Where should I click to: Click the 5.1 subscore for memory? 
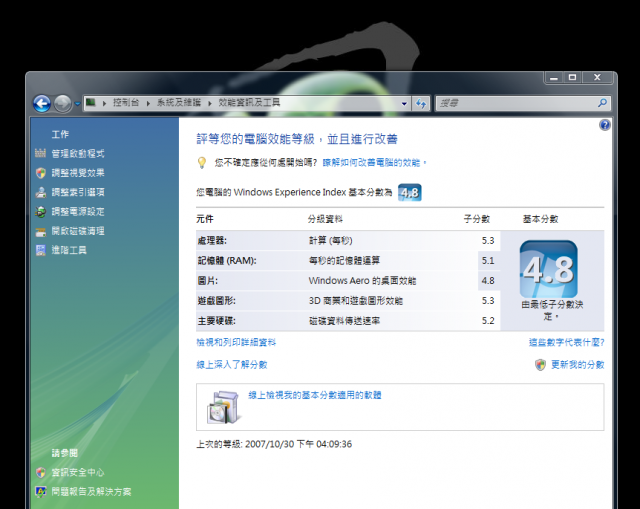click(488, 261)
